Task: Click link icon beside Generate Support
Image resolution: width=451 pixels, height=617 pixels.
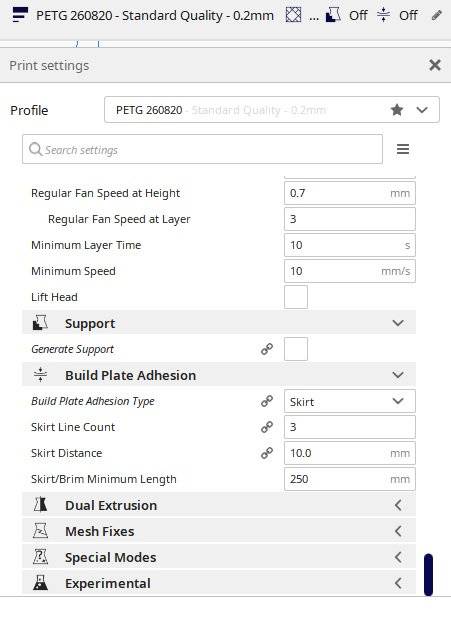Action: 267,349
